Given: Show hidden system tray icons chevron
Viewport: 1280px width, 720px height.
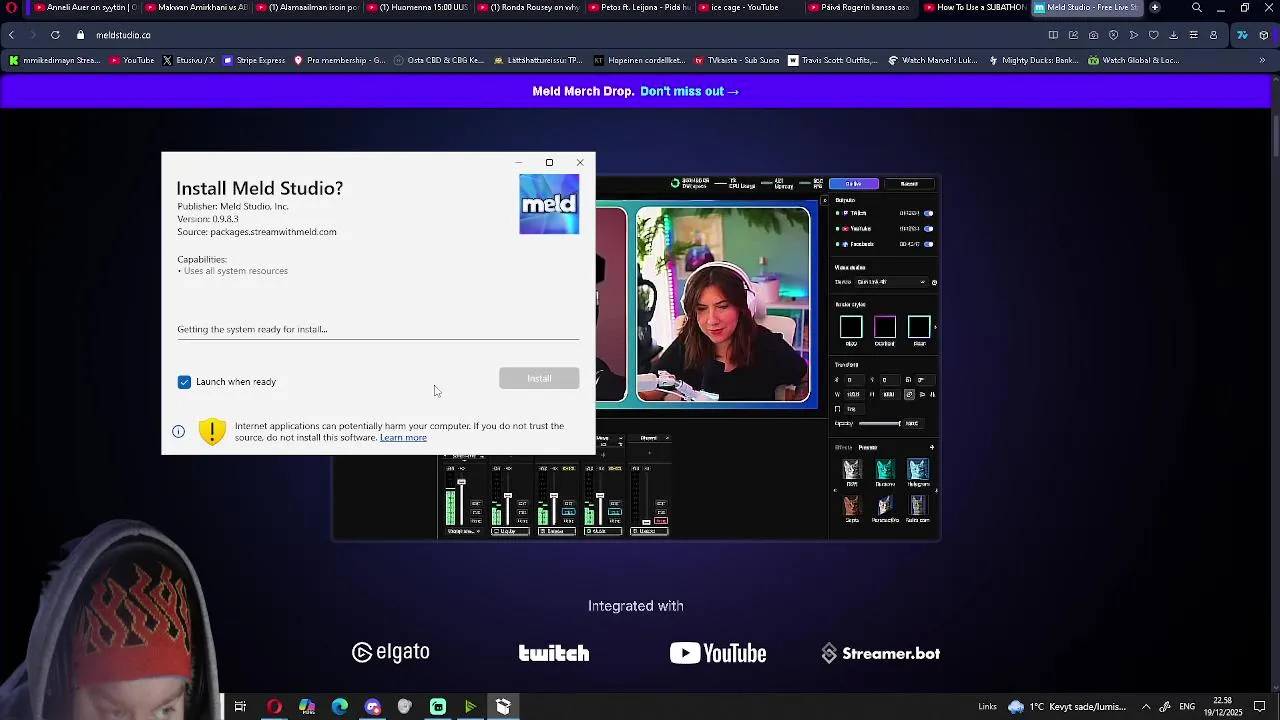Looking at the screenshot, I should tap(1146, 707).
